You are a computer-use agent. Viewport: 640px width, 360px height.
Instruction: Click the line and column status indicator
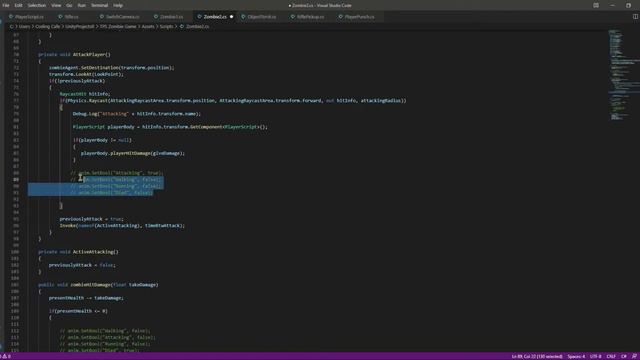537,356
